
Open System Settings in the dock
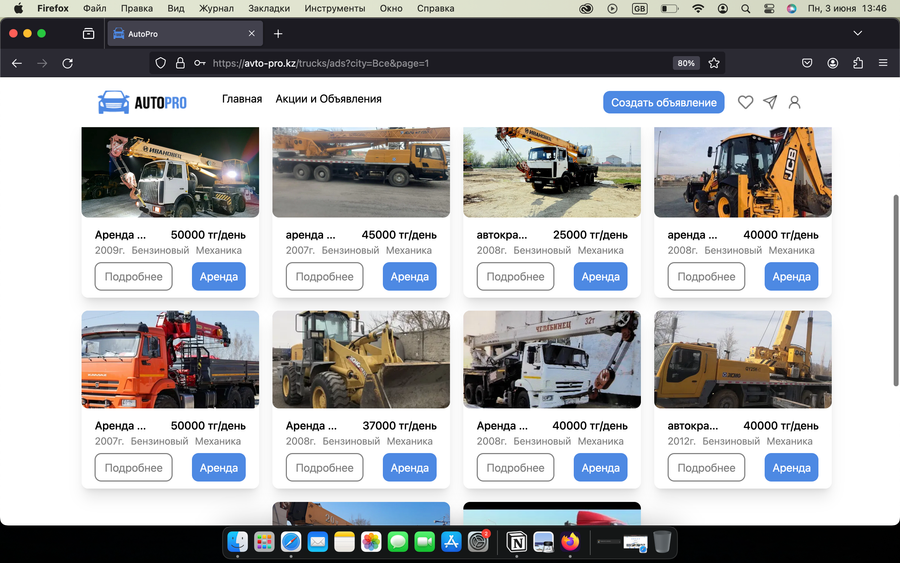tap(478, 541)
